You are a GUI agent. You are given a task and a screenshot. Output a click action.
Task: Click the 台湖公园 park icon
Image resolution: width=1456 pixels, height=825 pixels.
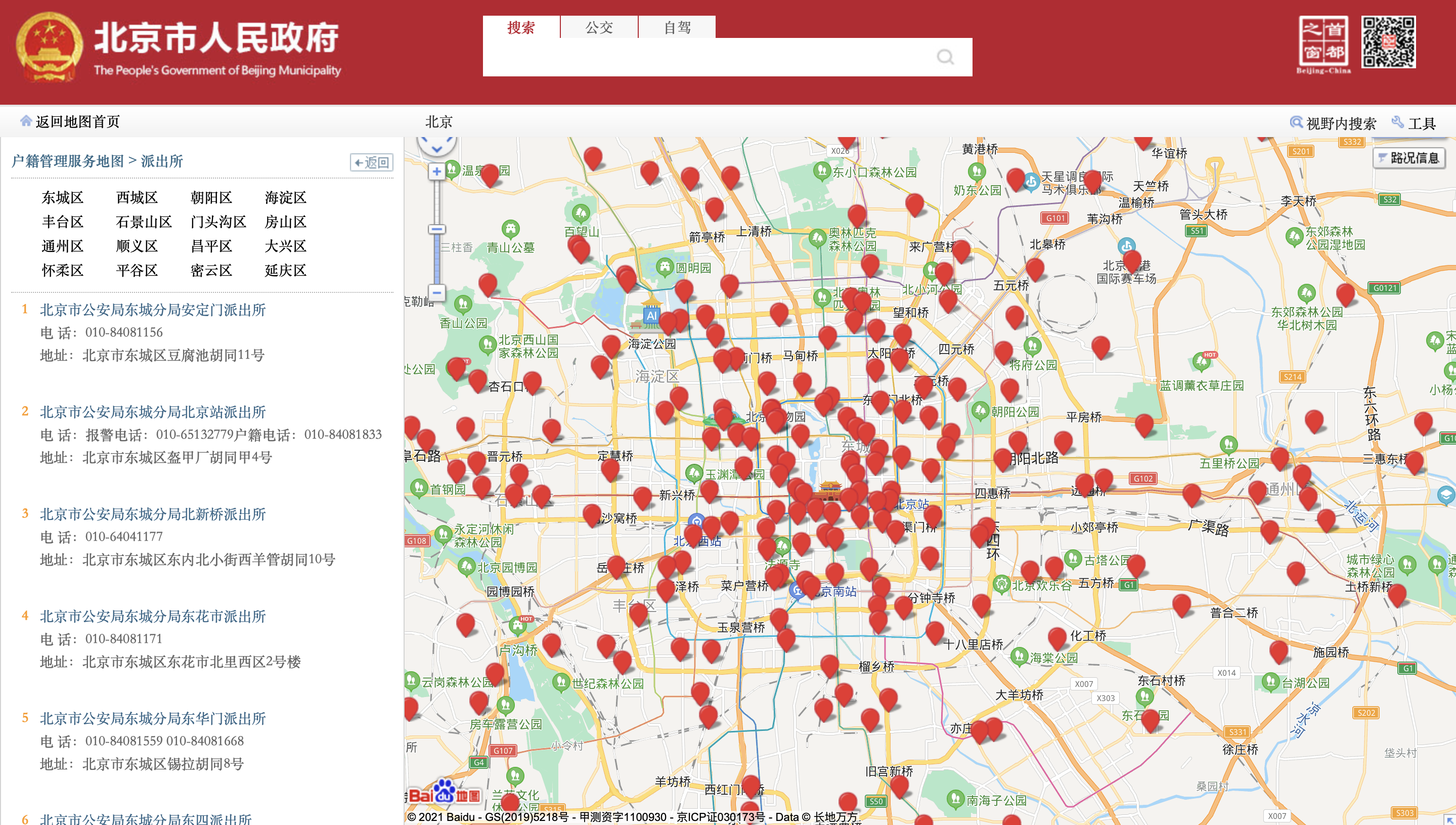[x=1271, y=682]
